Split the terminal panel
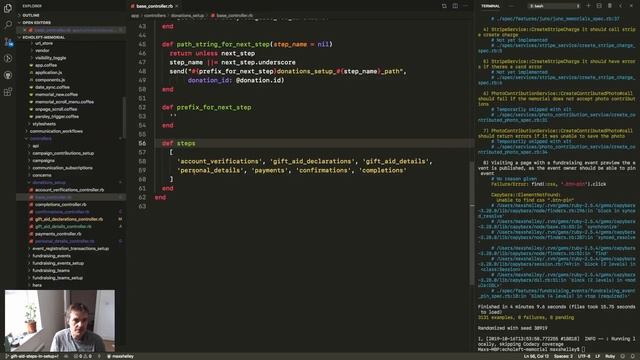 coord(599,6)
